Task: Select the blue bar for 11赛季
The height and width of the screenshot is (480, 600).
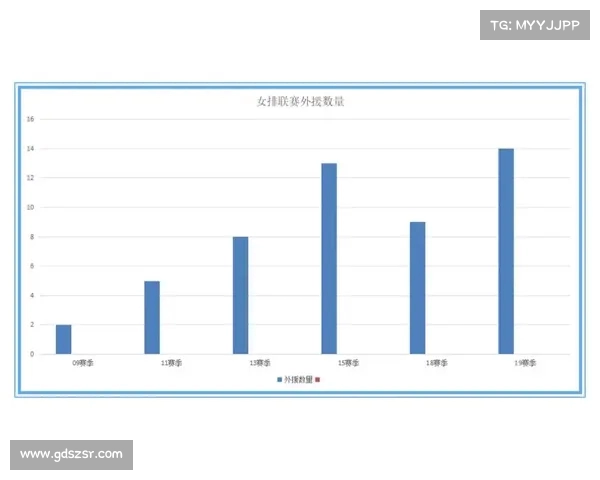Action: coord(152,318)
